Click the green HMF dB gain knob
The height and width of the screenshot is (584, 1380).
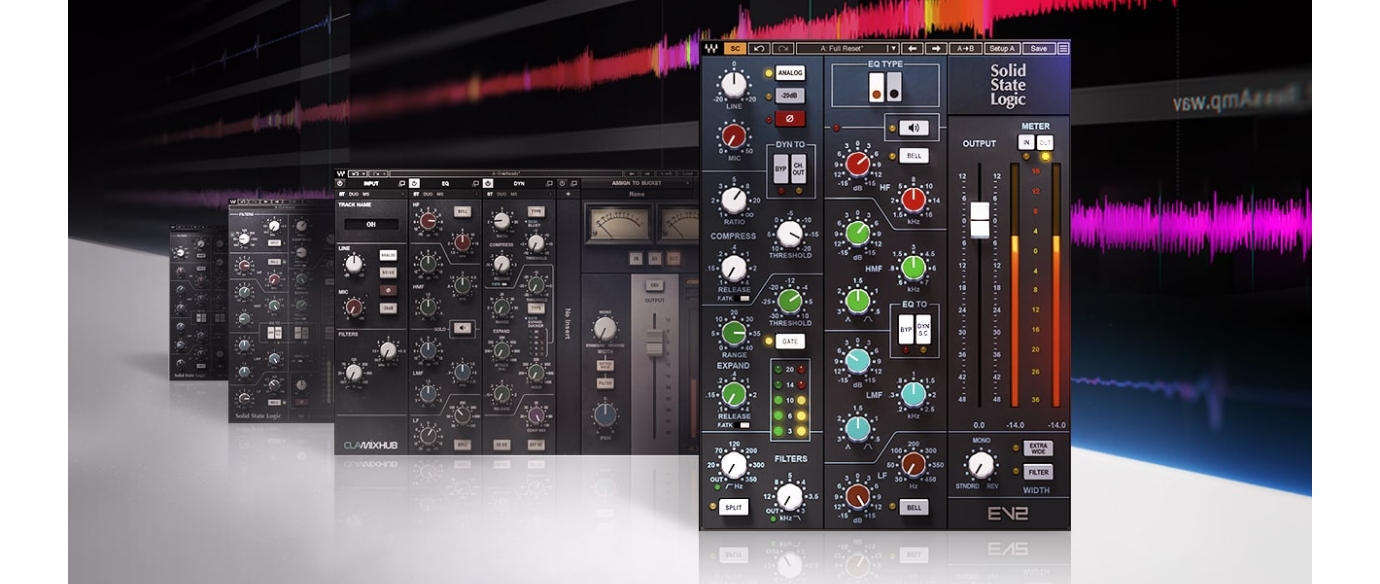point(858,233)
